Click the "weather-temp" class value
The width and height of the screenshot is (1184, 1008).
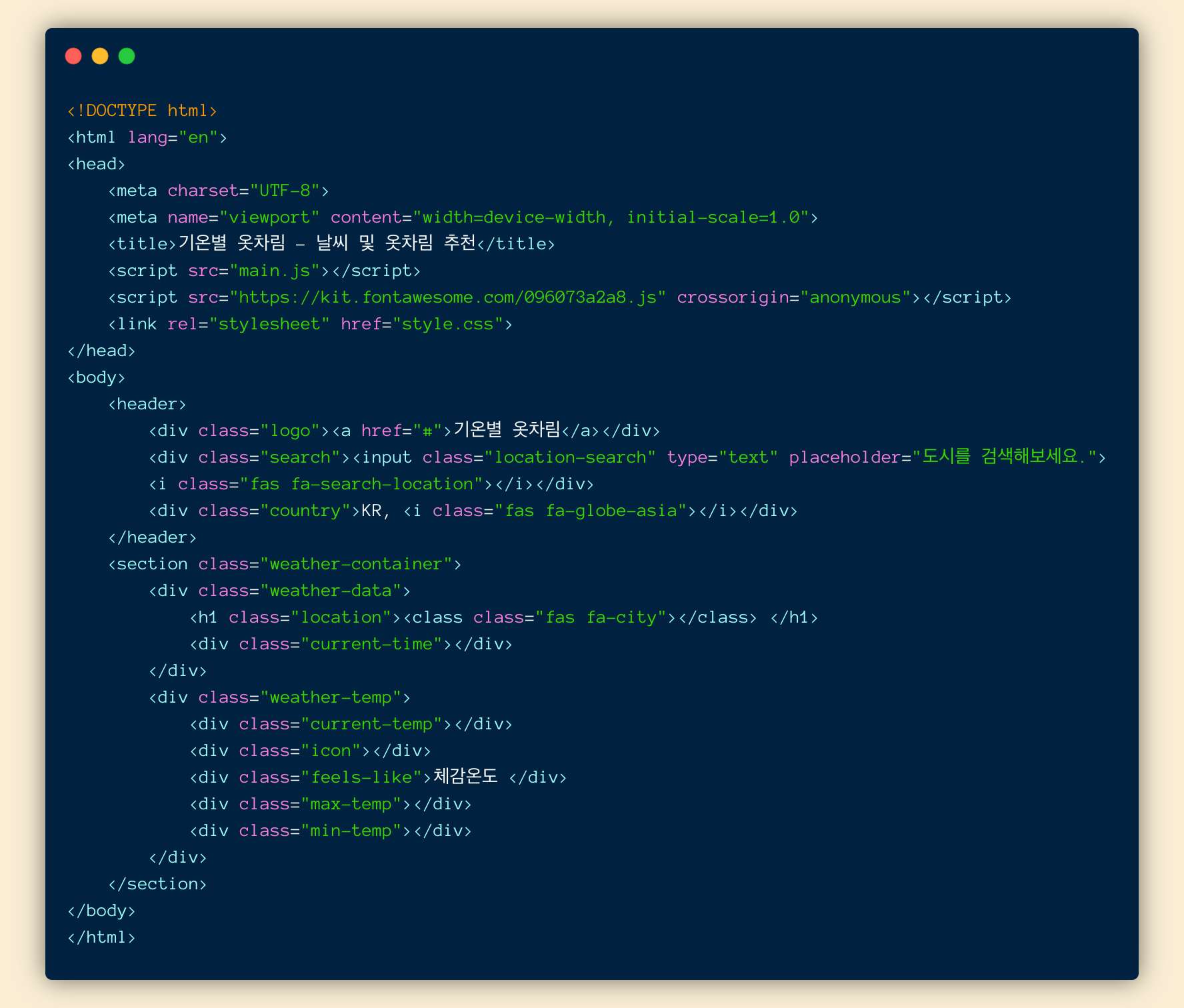[x=331, y=697]
